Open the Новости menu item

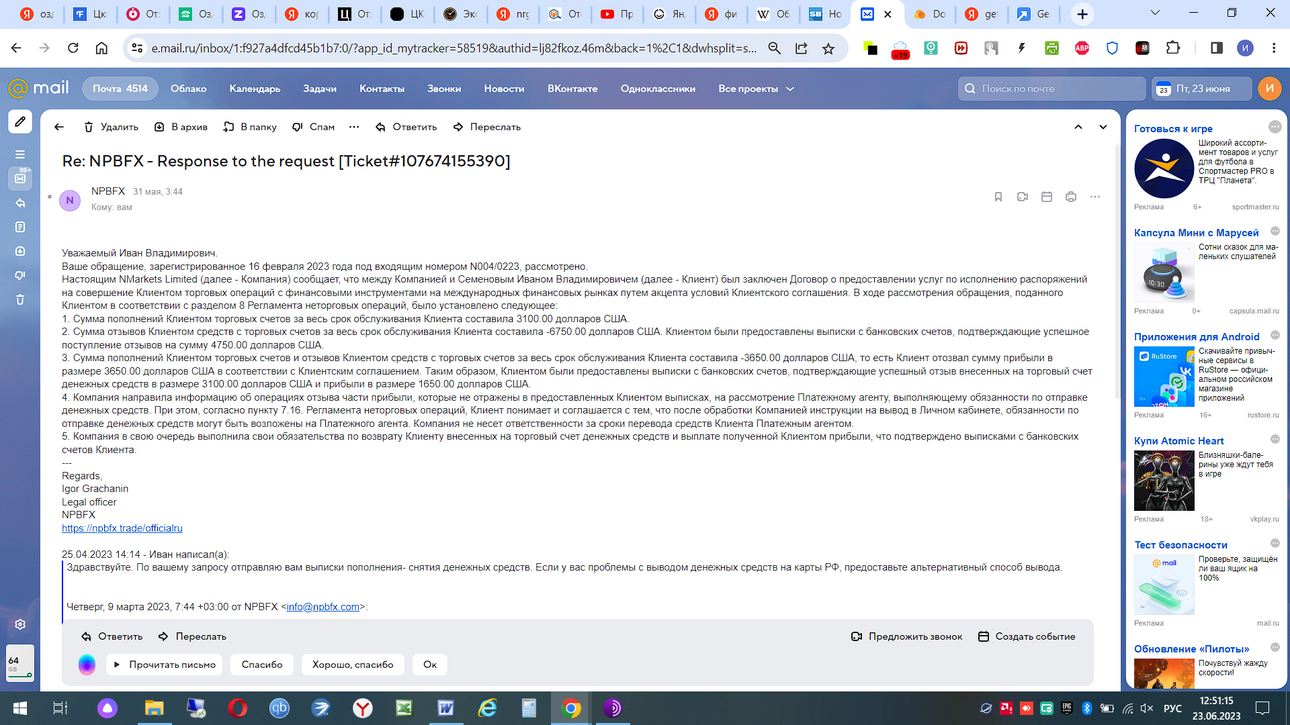504,89
